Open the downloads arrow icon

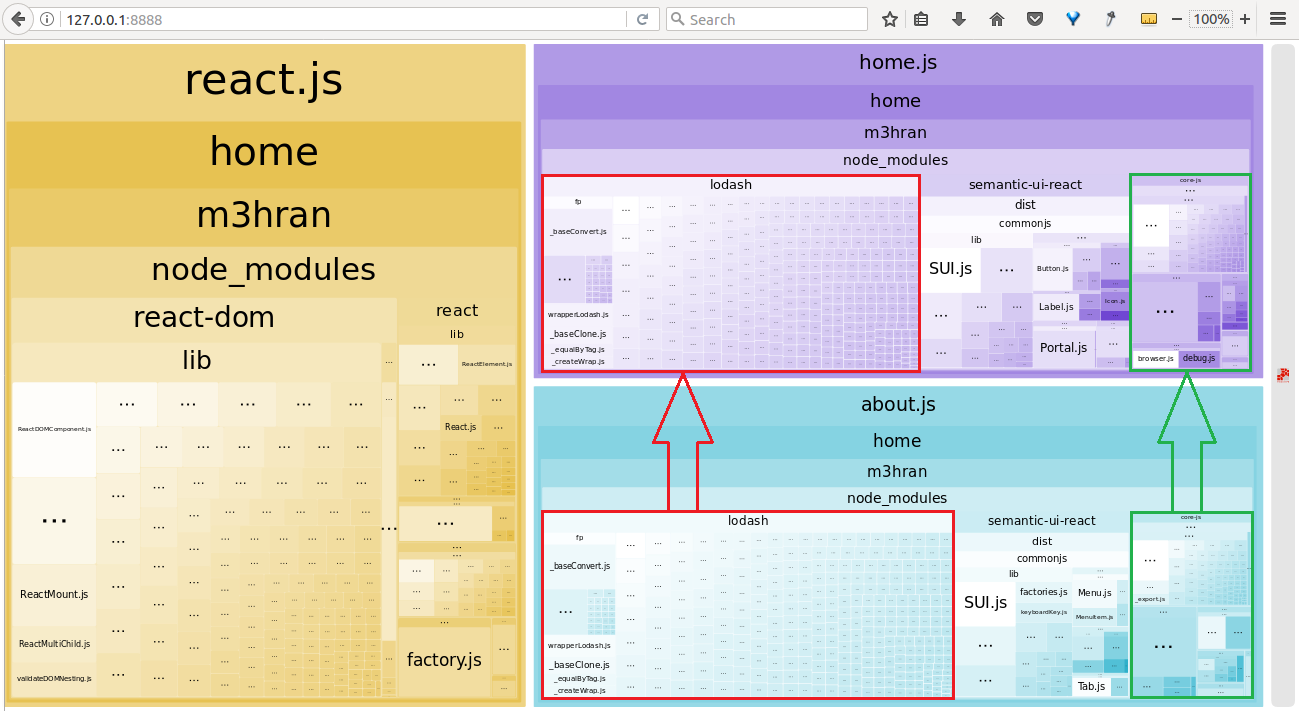959,19
